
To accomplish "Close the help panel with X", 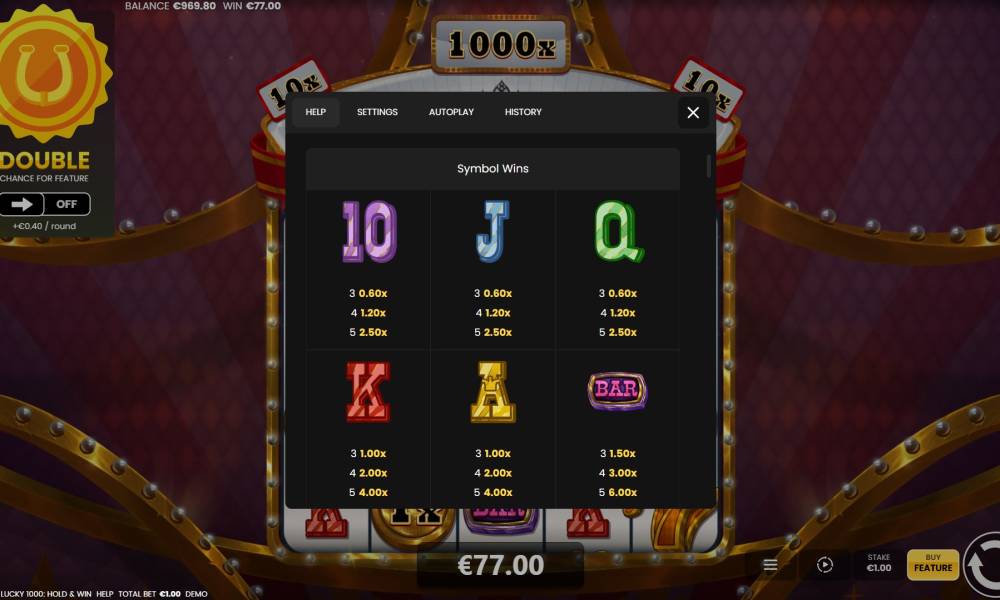I will [x=693, y=113].
